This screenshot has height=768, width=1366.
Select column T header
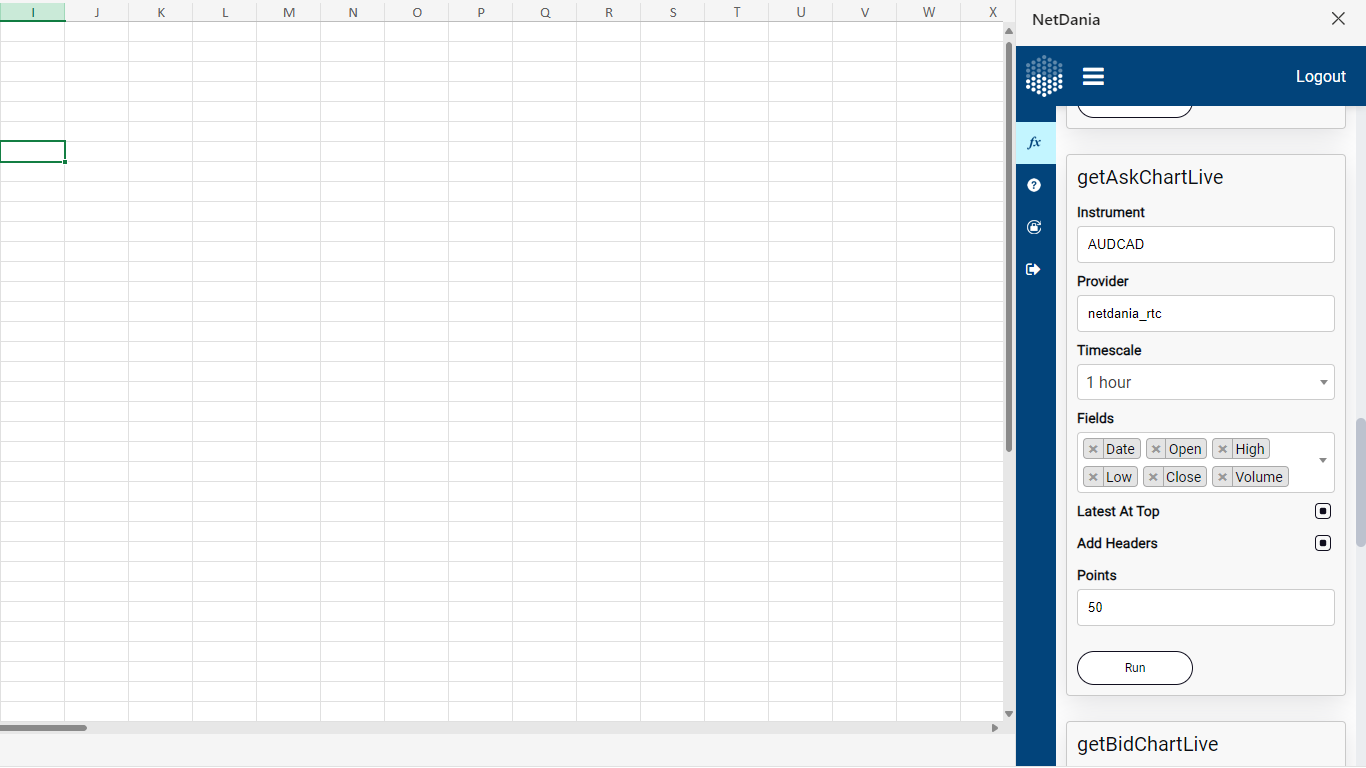(737, 12)
